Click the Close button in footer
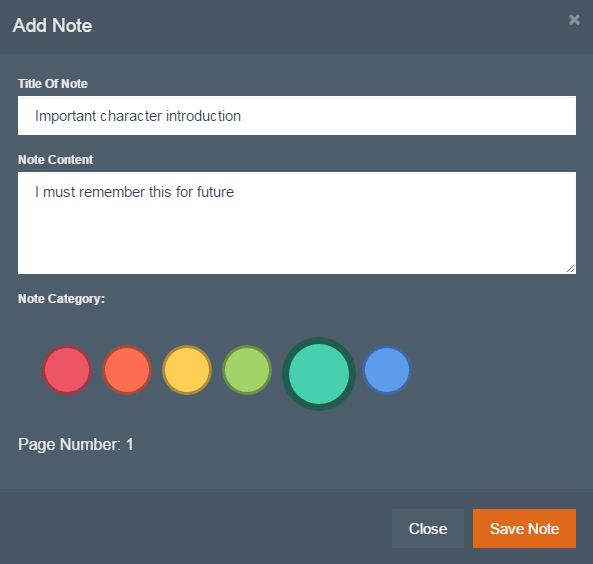Image resolution: width=593 pixels, height=564 pixels. coord(428,528)
